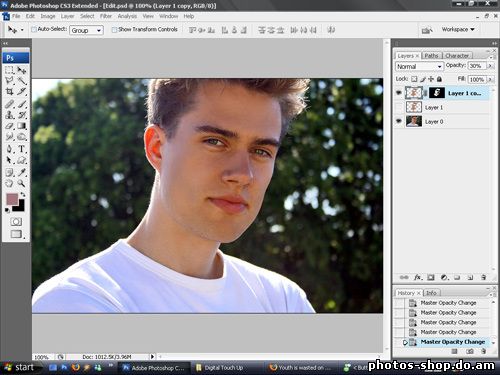Click the background color swatch
Image resolution: width=500 pixels, height=375 pixels.
pyautogui.click(x=21, y=207)
